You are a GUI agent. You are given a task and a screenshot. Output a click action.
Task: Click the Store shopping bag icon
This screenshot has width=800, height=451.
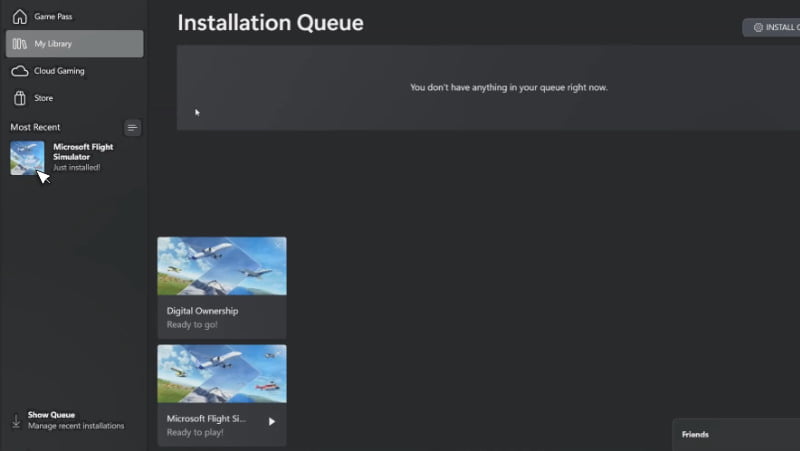click(20, 98)
